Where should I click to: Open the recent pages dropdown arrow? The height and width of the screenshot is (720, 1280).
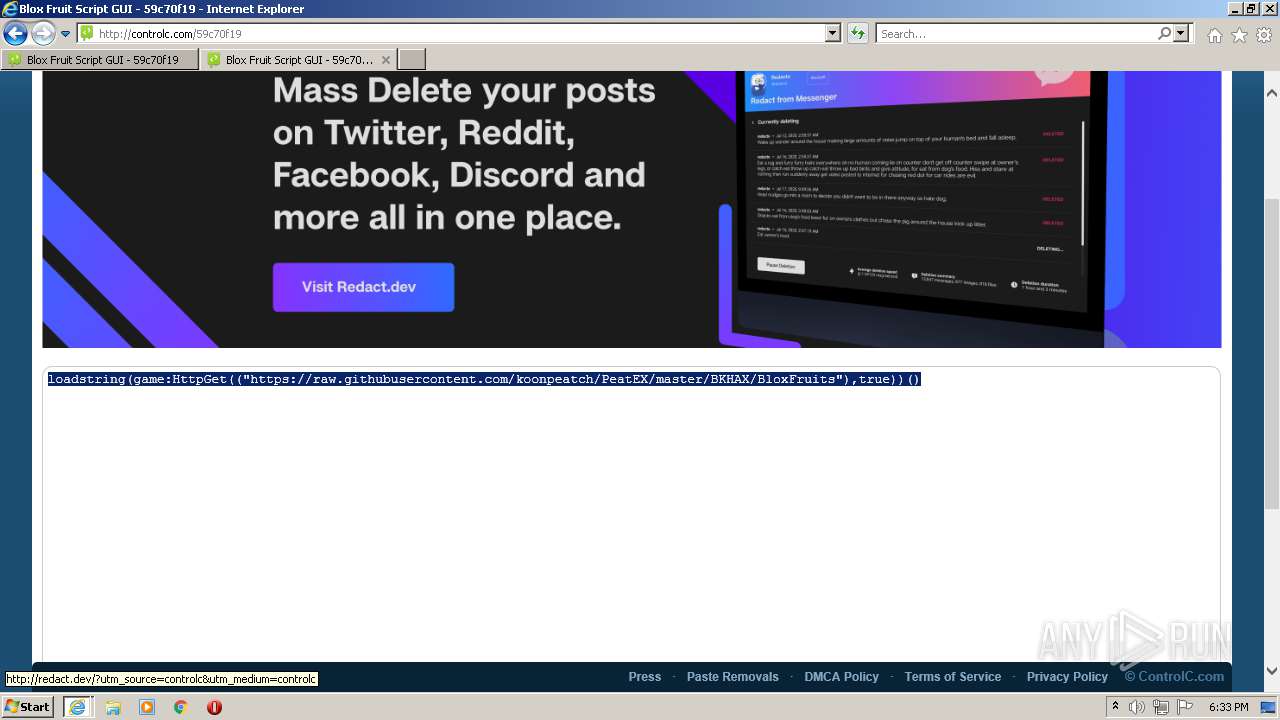point(66,34)
